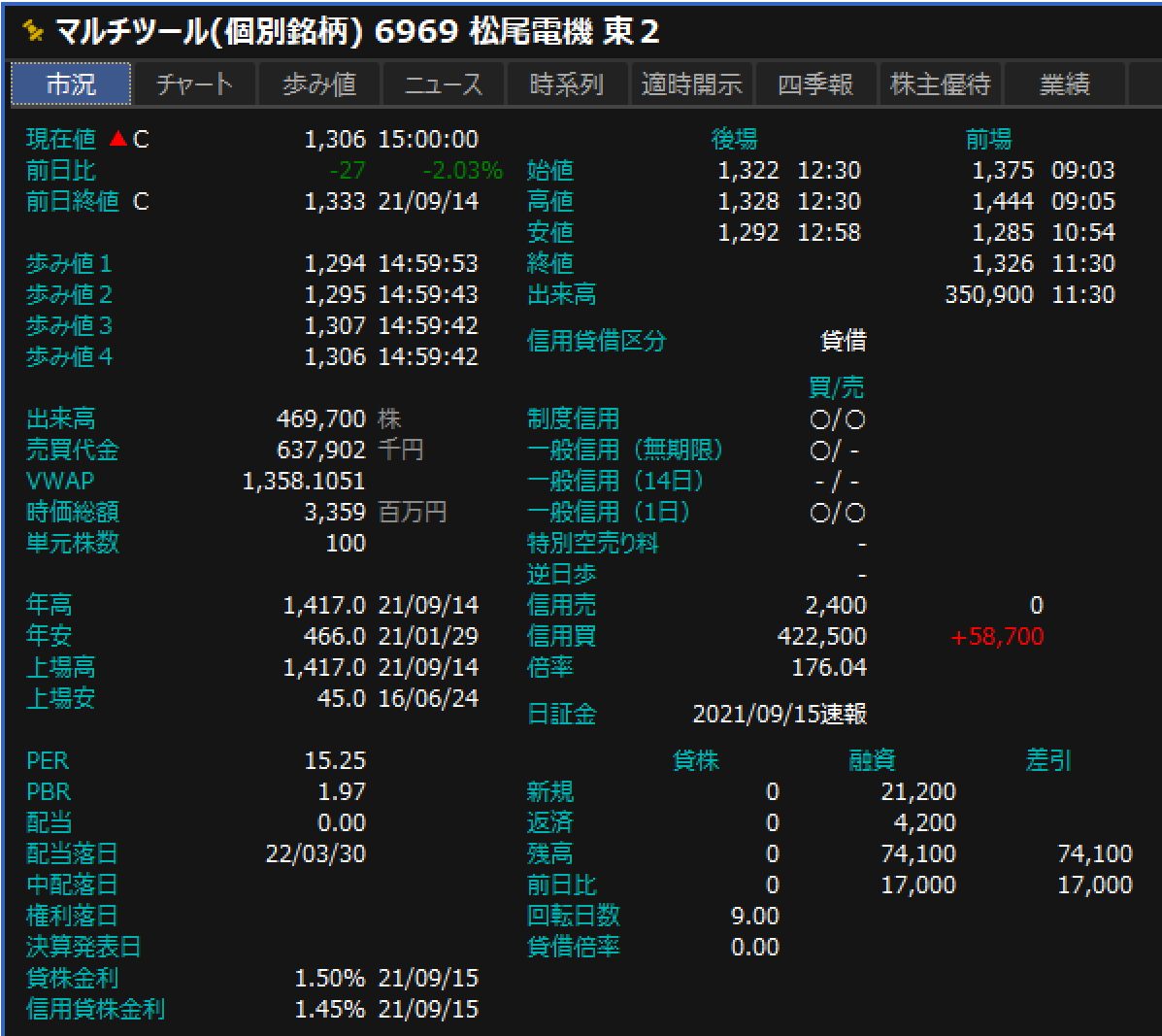Click 一般信用（無期限）label

click(x=625, y=450)
